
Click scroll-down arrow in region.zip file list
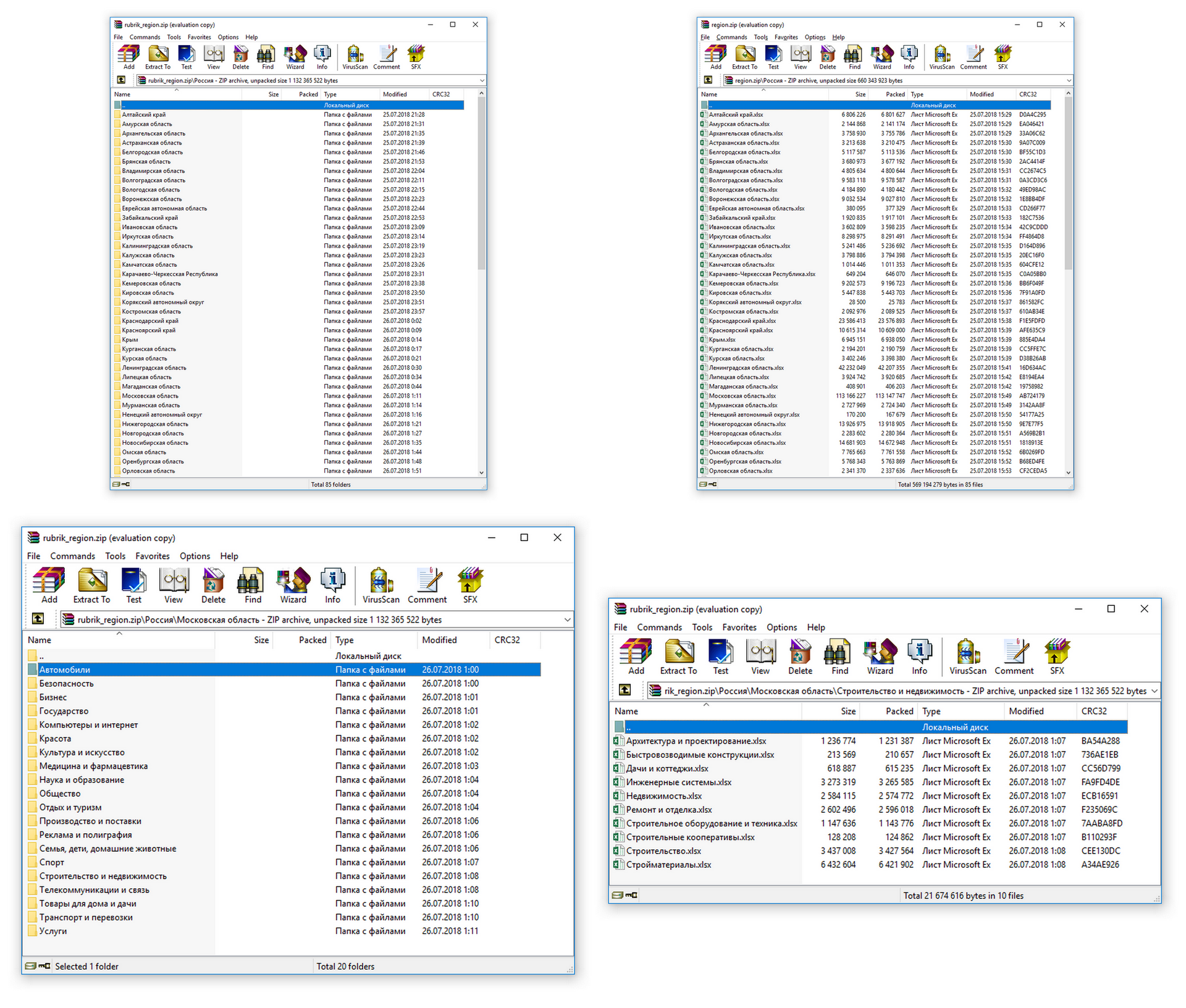1068,472
